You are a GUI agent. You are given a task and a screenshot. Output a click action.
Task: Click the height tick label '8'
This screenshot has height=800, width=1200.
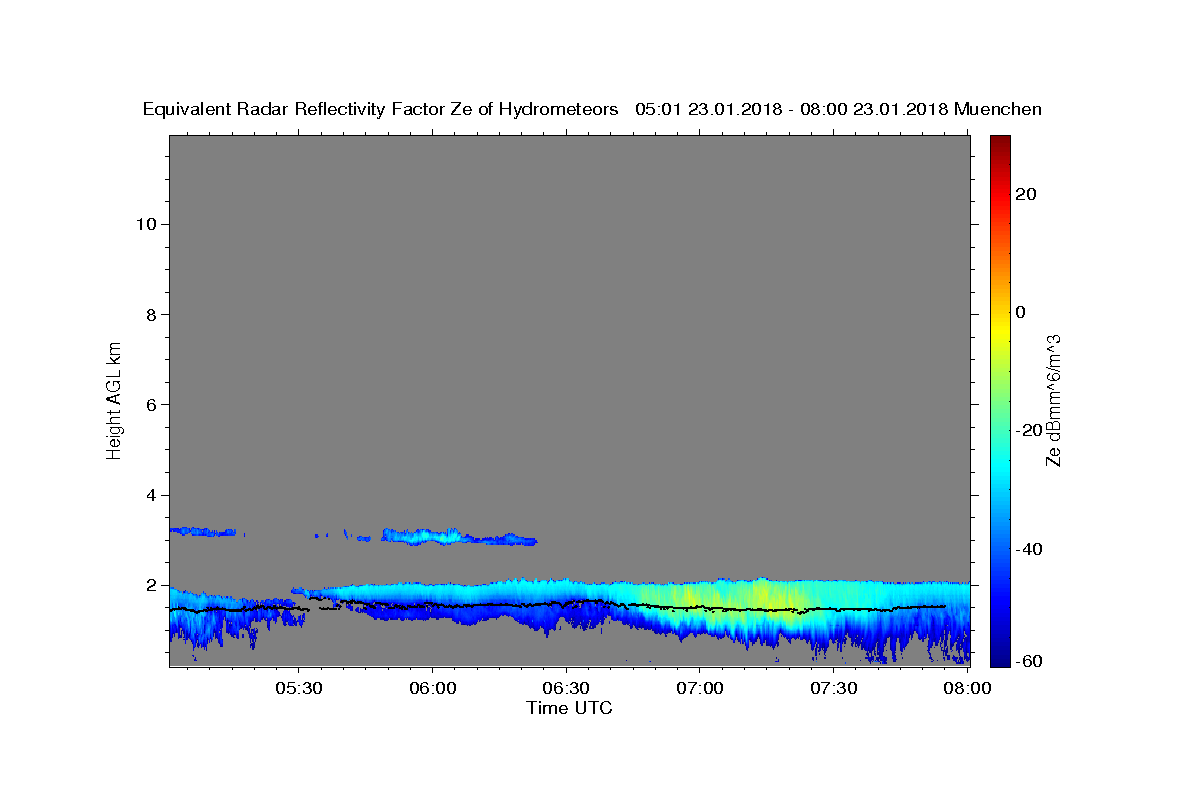(x=151, y=314)
